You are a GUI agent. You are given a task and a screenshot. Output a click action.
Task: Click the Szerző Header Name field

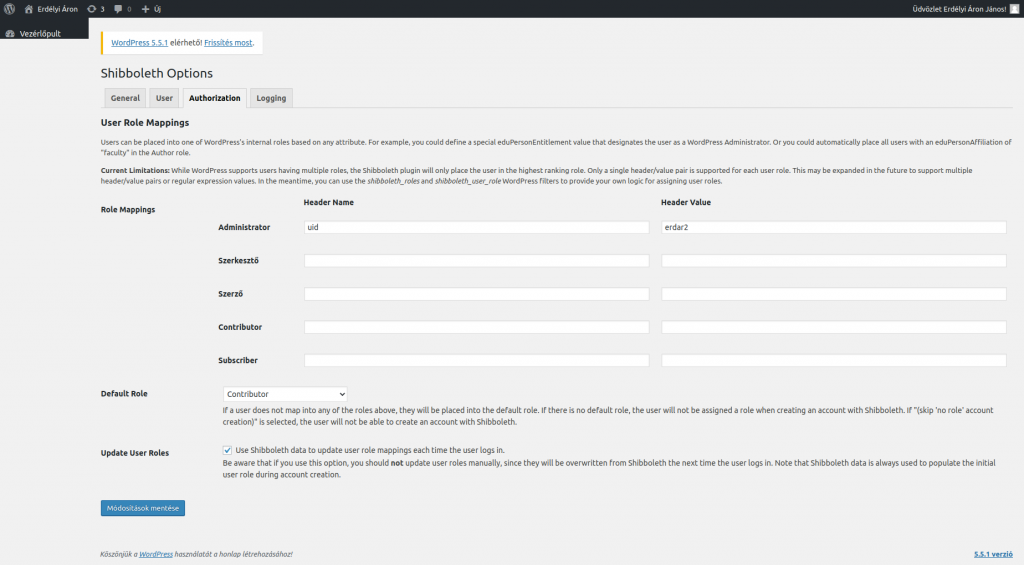[x=477, y=294]
